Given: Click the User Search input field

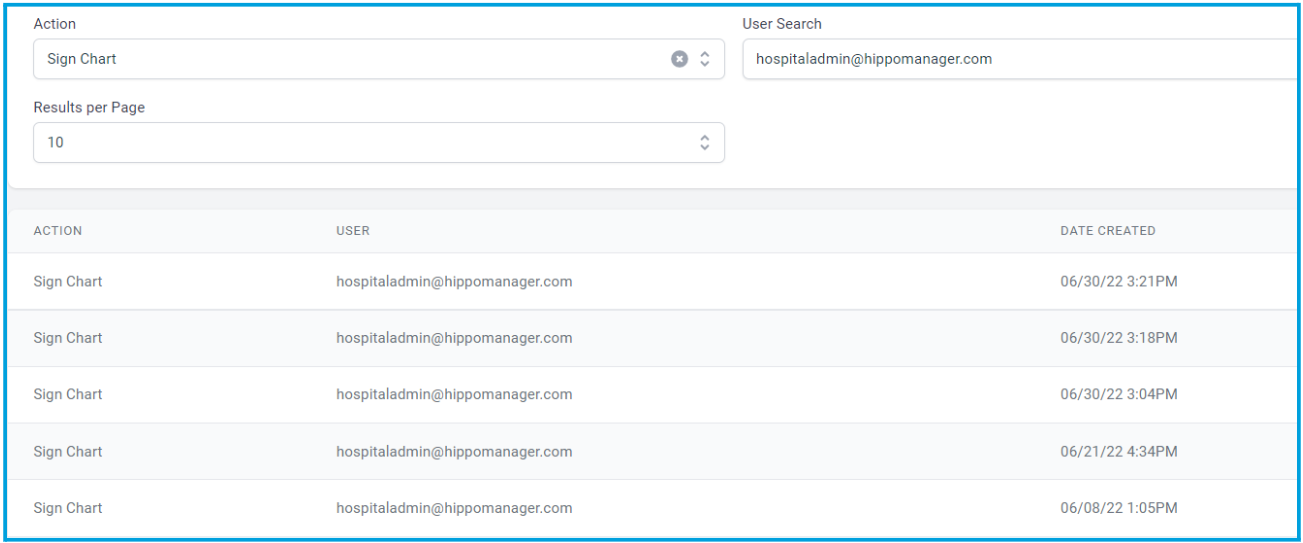Looking at the screenshot, I should tap(1022, 59).
